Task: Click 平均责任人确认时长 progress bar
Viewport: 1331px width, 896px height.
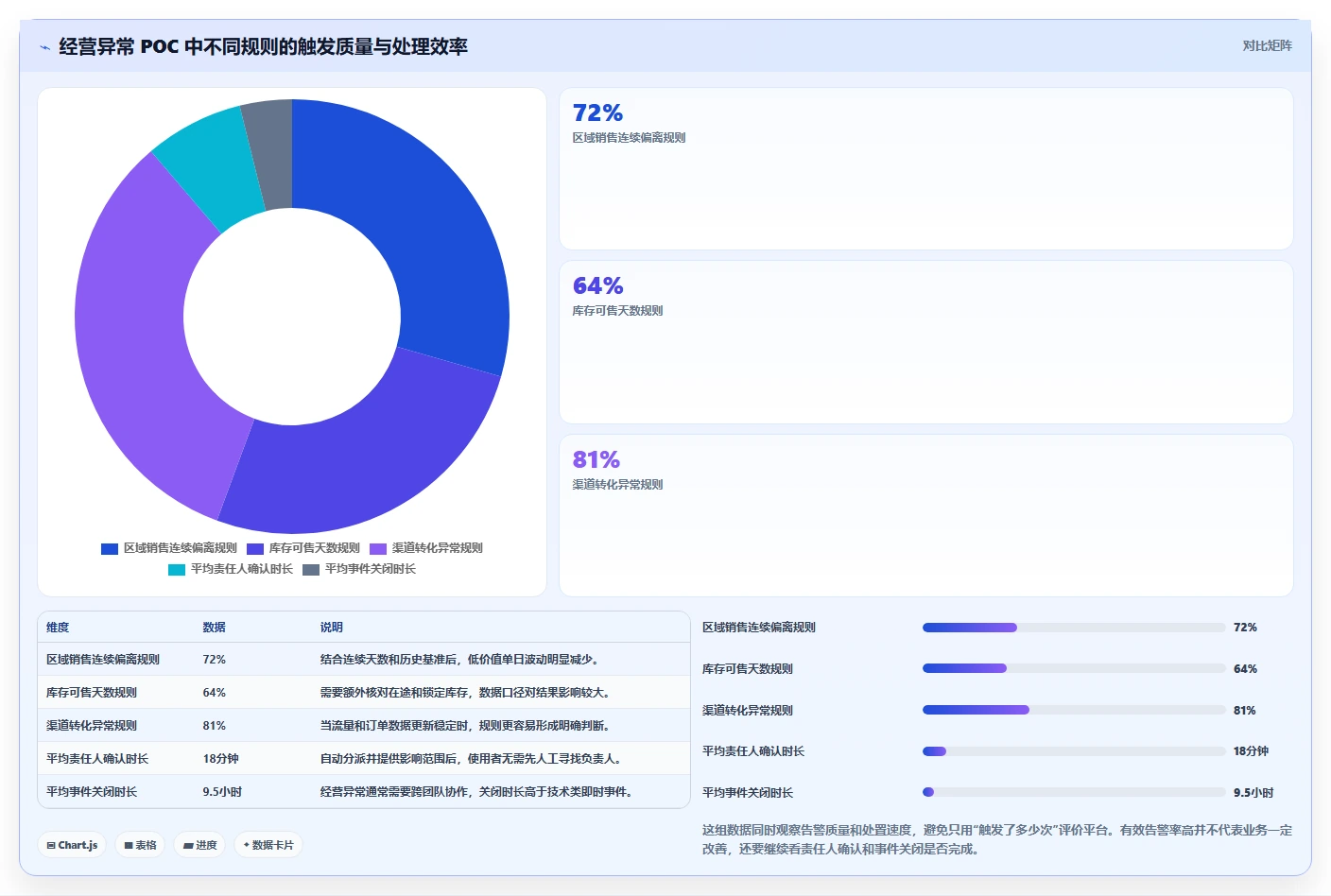Action: click(1074, 751)
